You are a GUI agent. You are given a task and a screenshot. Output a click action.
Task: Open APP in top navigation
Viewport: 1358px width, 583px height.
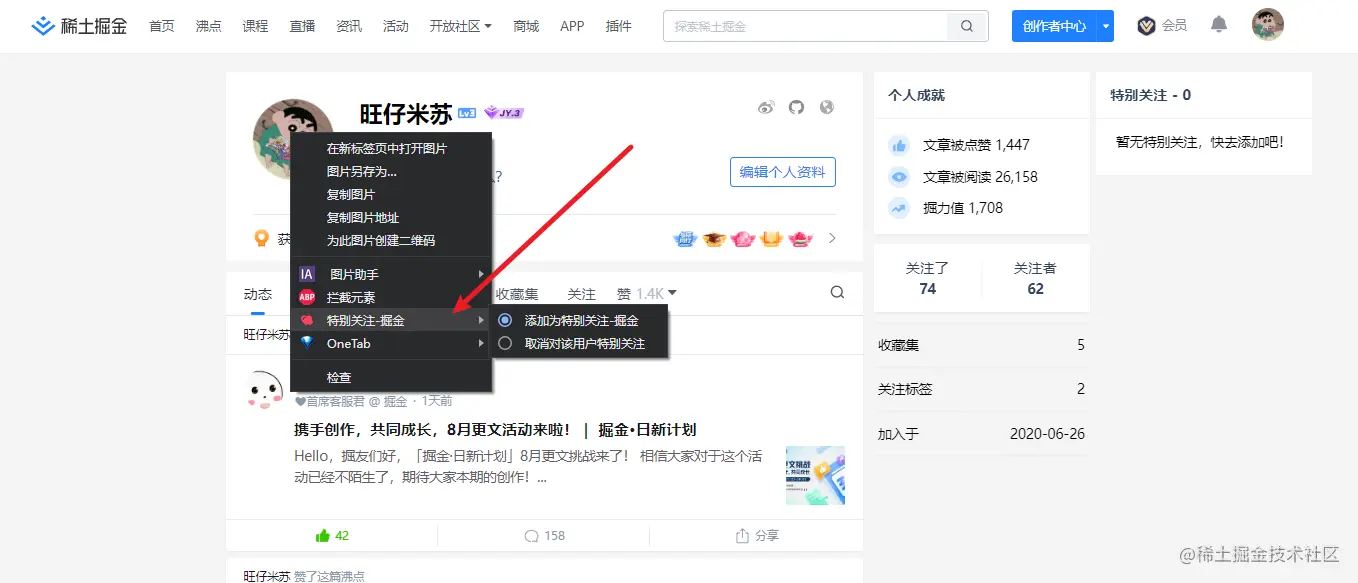coord(572,26)
